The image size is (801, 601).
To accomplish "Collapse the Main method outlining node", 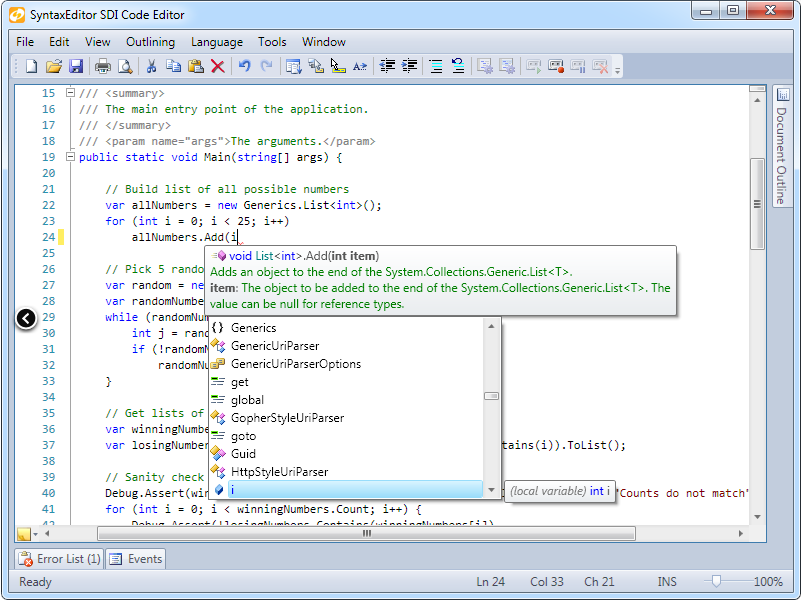I will tap(70, 157).
